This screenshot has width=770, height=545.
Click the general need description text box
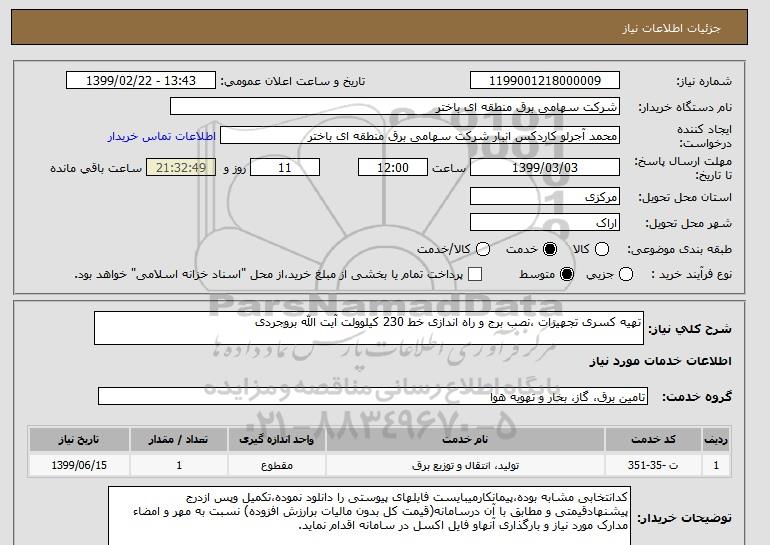[369, 328]
